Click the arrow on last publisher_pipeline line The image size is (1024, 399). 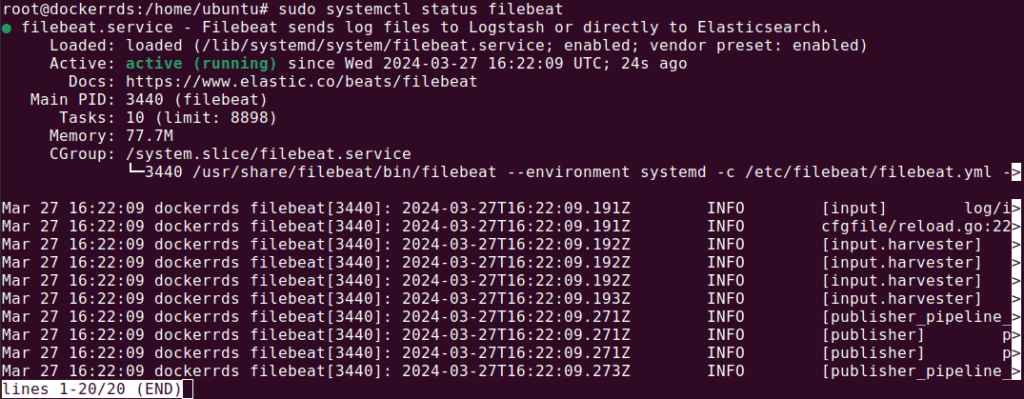tap(1016, 372)
